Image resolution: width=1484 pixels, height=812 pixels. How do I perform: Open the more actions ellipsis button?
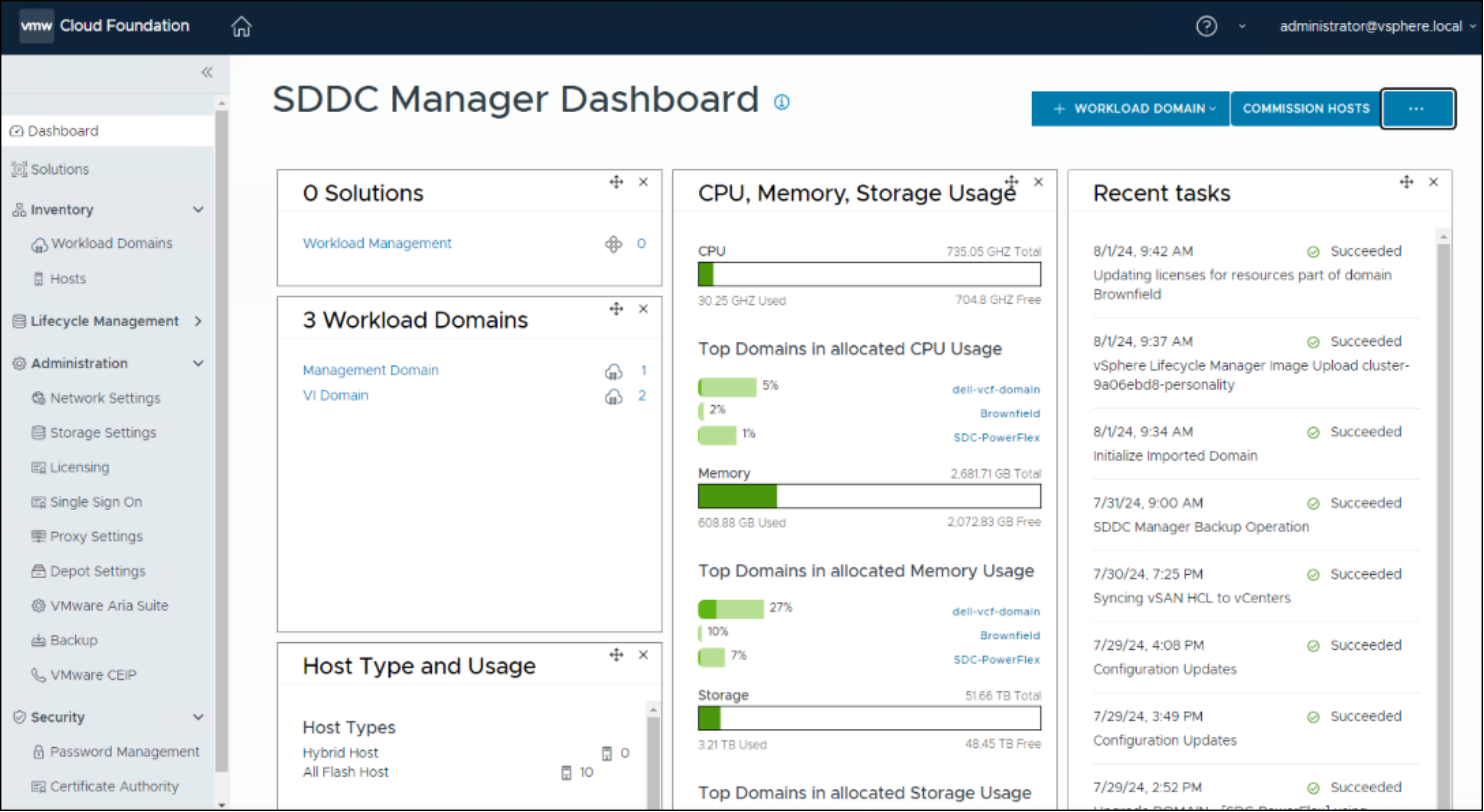click(x=1417, y=108)
